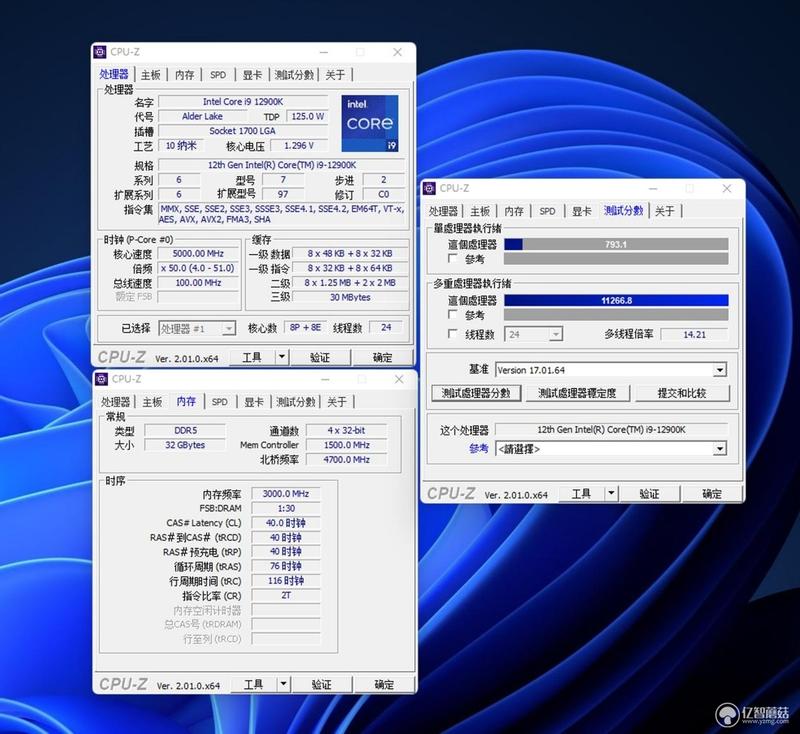Click 确定 button in processor window
This screenshot has height=734, width=800.
point(383,358)
